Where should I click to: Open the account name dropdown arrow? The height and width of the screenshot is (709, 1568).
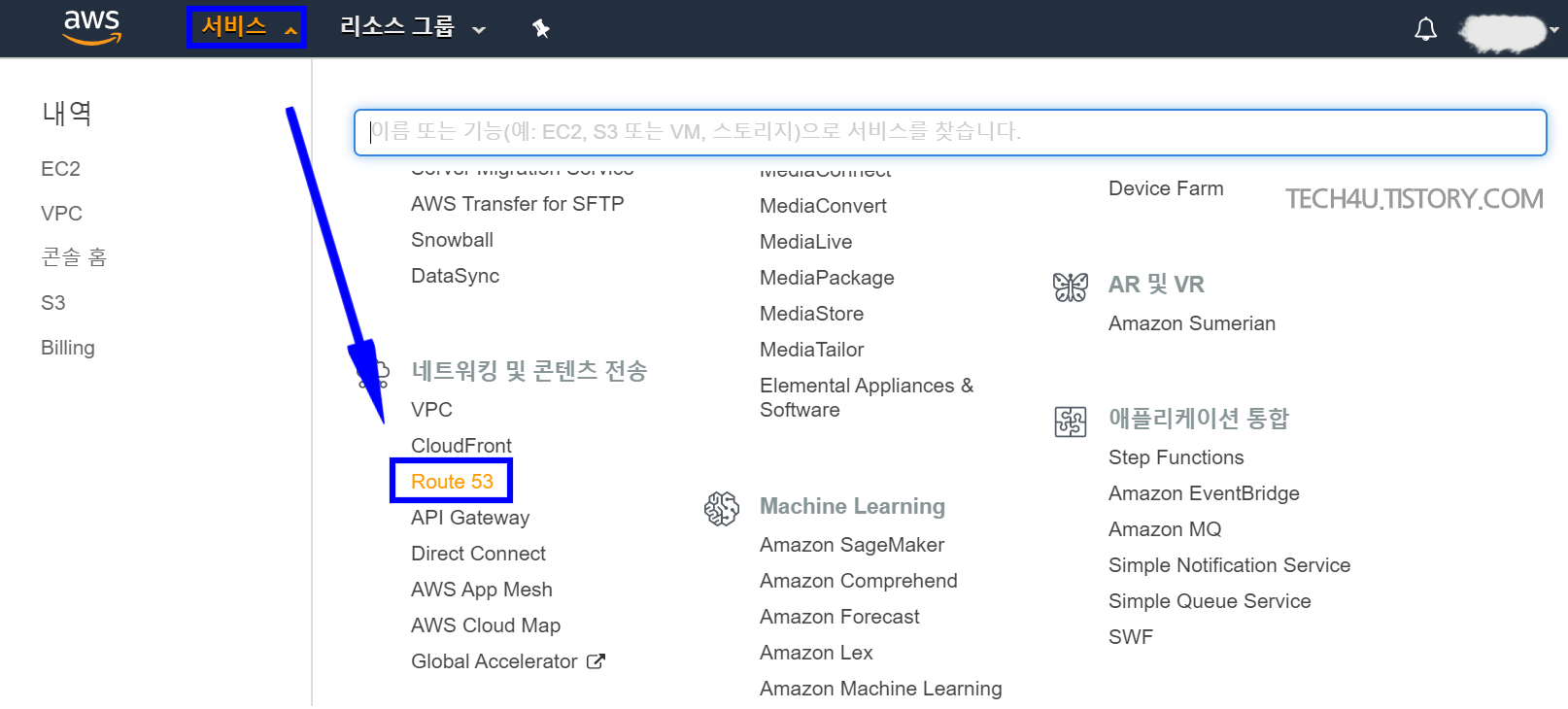point(1554,29)
